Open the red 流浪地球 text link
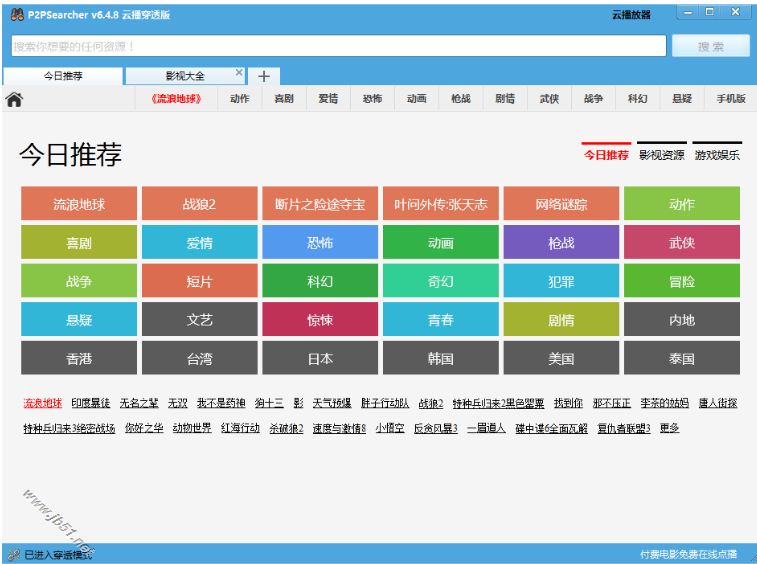Viewport: 757px width, 564px height. coord(42,403)
